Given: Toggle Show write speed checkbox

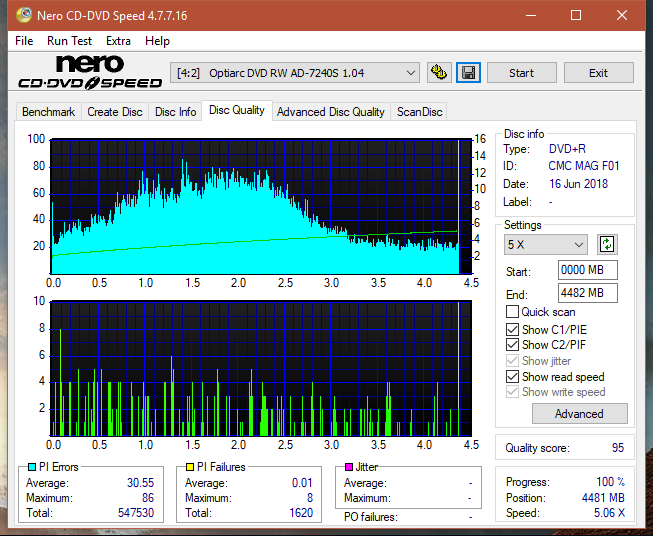Looking at the screenshot, I should point(512,392).
